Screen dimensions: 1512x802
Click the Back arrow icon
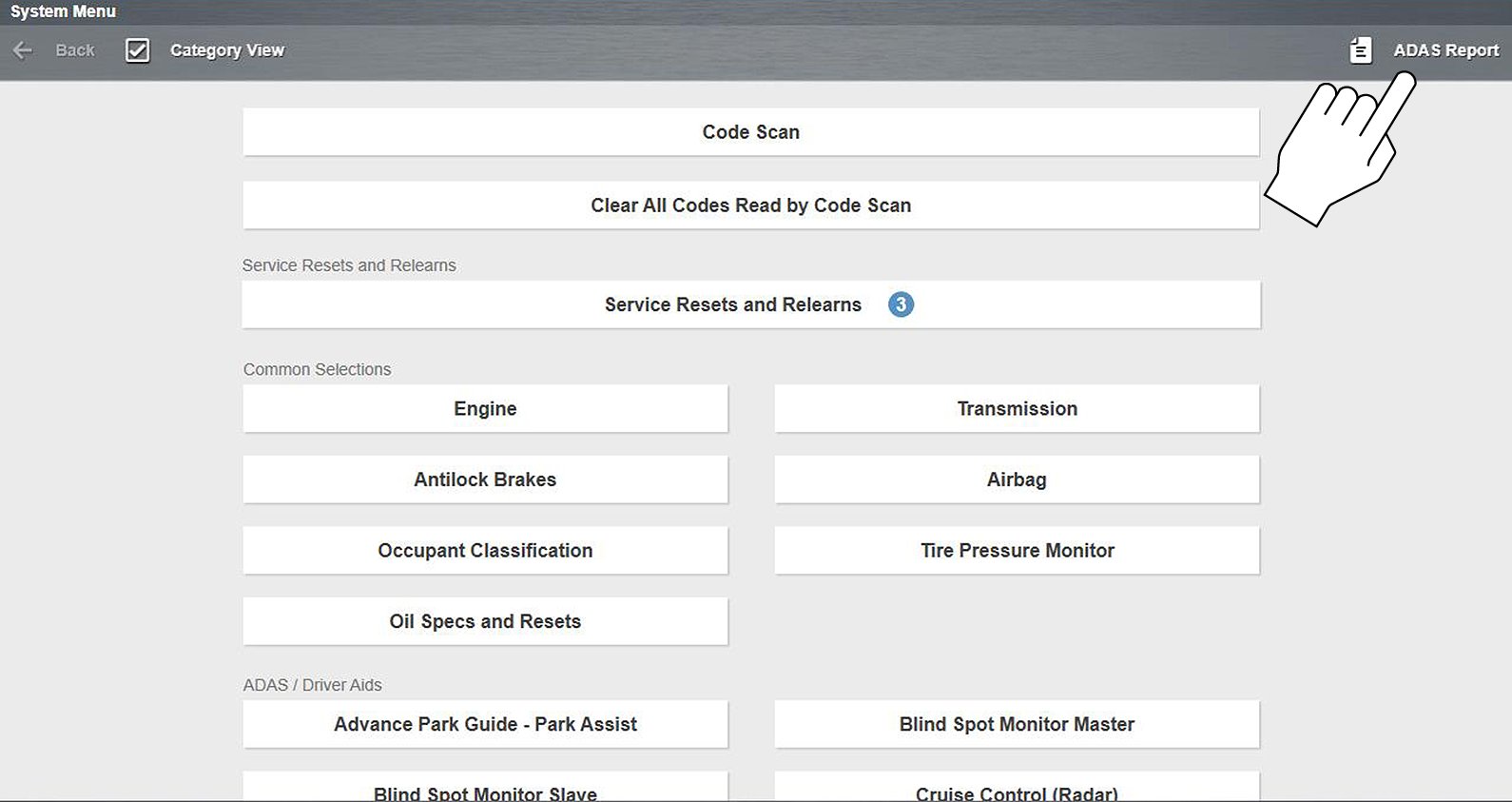pyautogui.click(x=23, y=50)
